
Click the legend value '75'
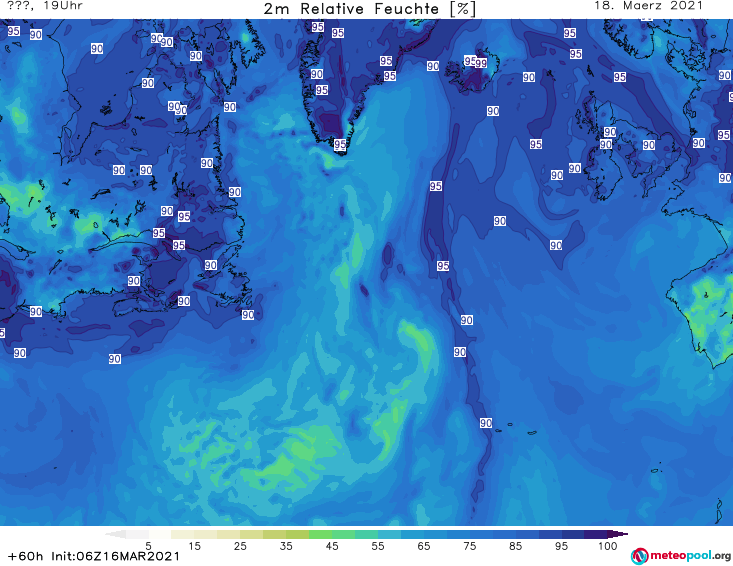(469, 546)
